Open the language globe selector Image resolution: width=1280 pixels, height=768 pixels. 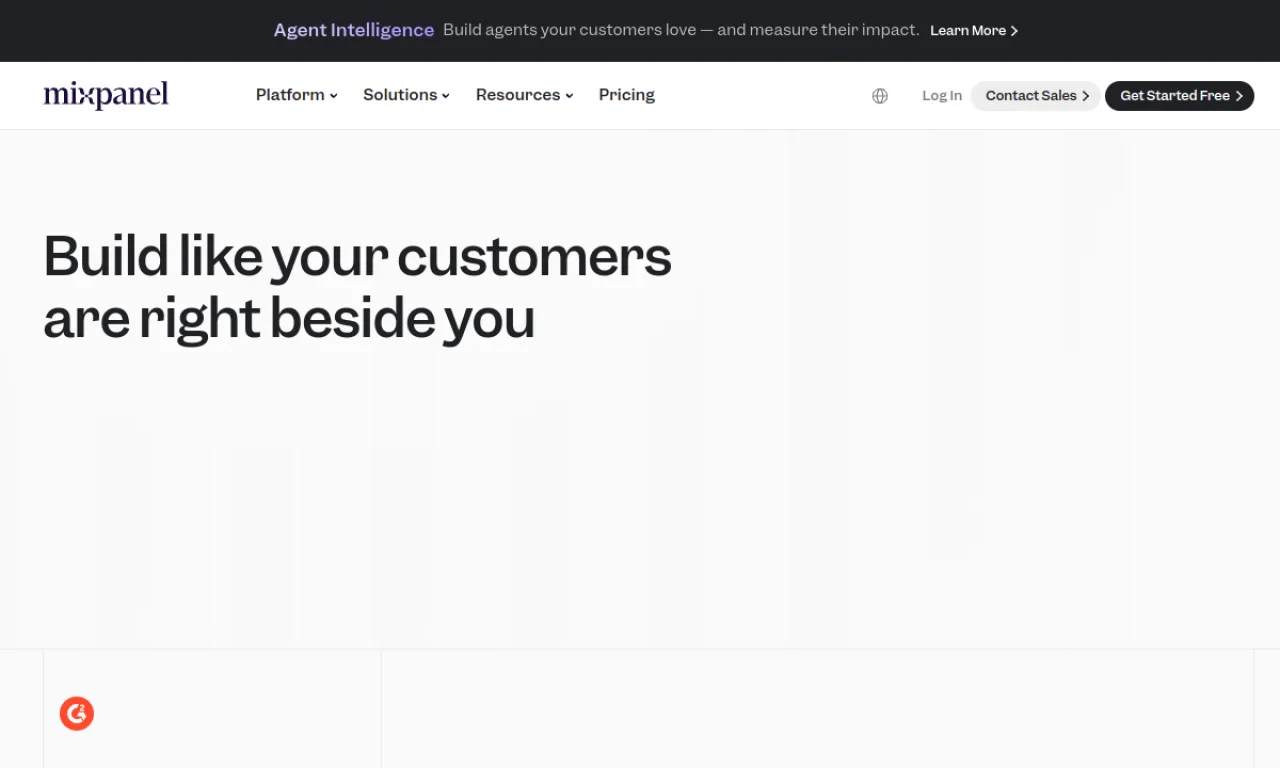[880, 96]
